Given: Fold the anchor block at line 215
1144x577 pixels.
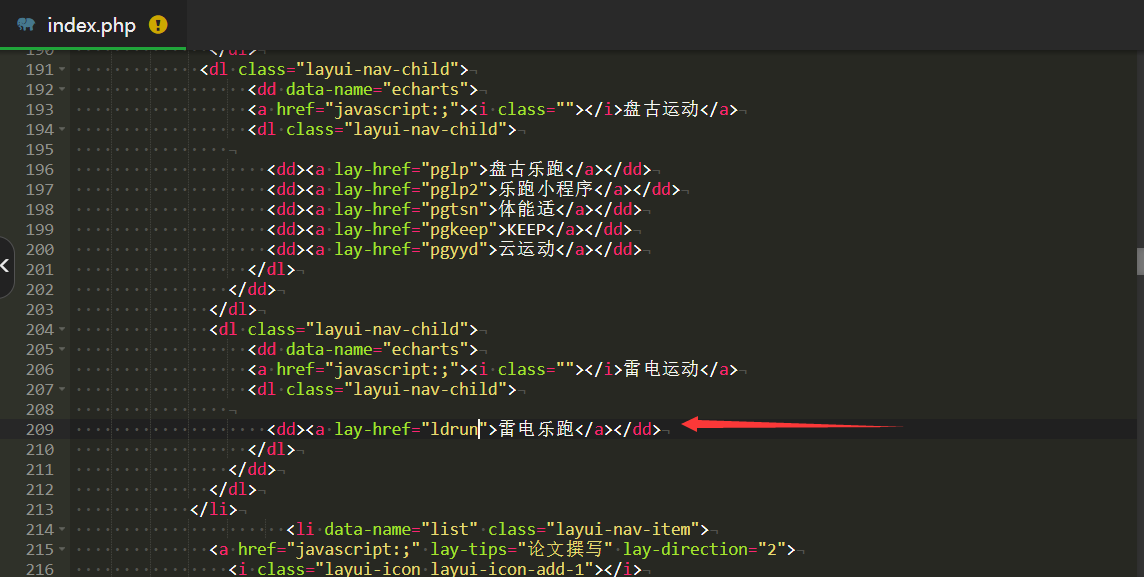Looking at the screenshot, I should pyautogui.click(x=62, y=550).
